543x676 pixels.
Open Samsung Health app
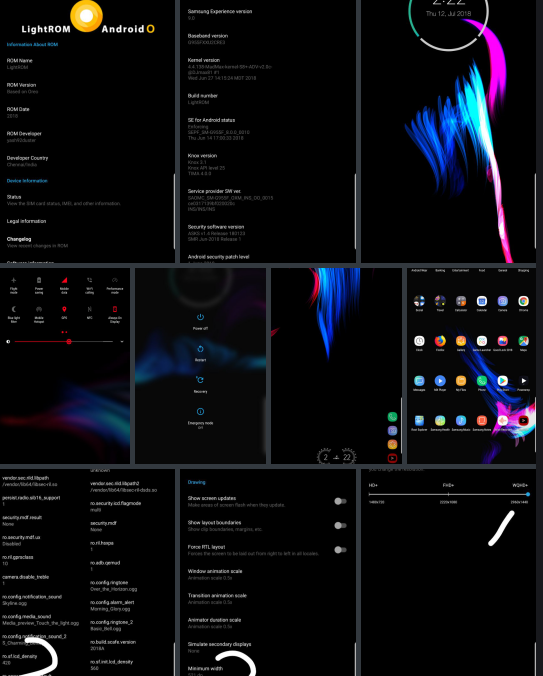click(440, 420)
